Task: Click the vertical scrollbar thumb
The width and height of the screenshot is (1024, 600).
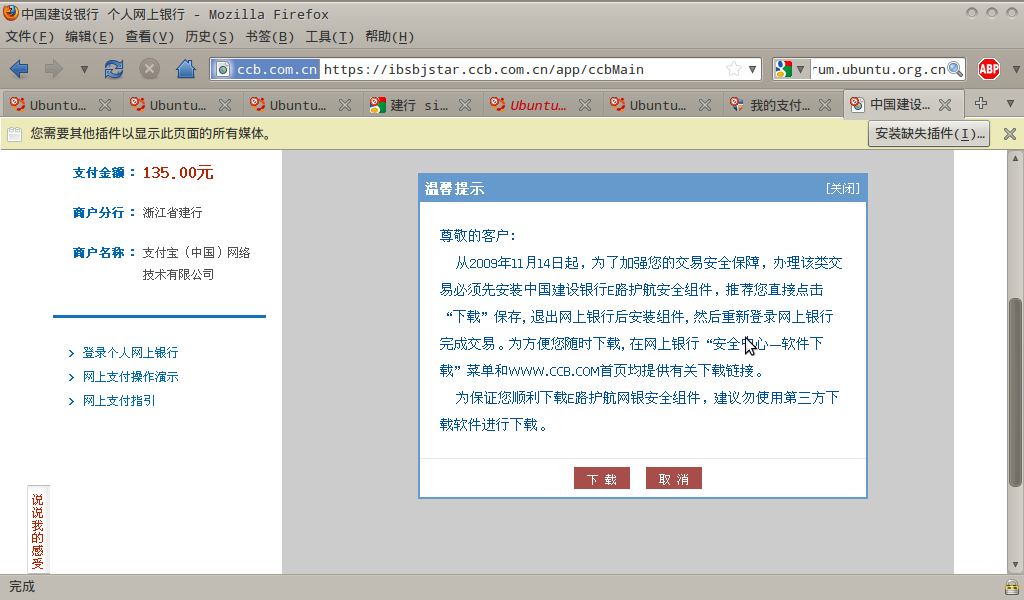Action: click(1015, 392)
